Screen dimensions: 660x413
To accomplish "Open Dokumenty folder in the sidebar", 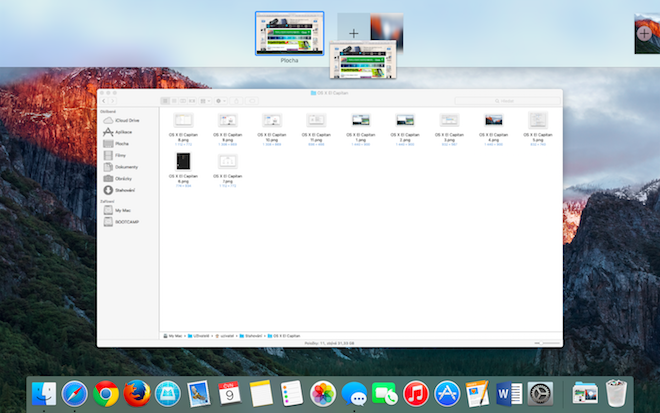I will [125, 166].
